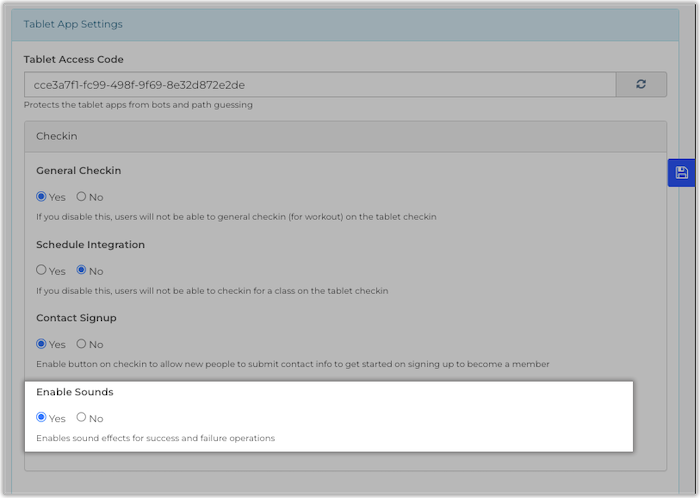Screen dimensions: 700x498
Task: Click the blue floppy disk save icon
Action: coord(681,172)
